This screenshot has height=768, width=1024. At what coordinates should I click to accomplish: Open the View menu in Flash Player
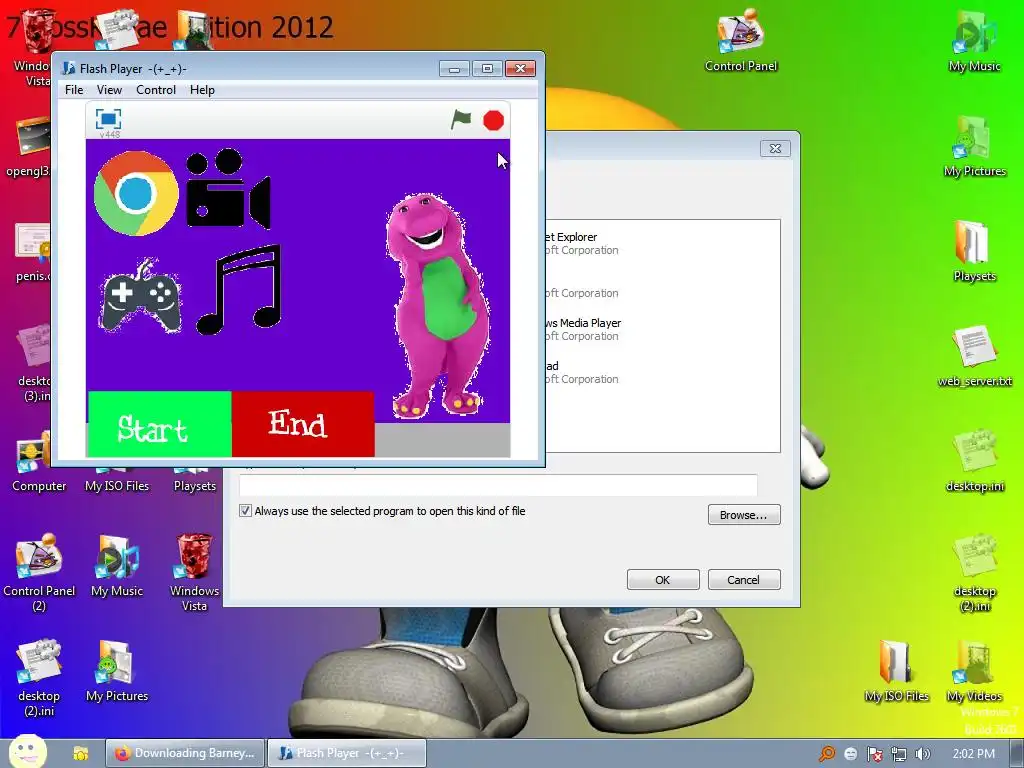pyautogui.click(x=109, y=90)
